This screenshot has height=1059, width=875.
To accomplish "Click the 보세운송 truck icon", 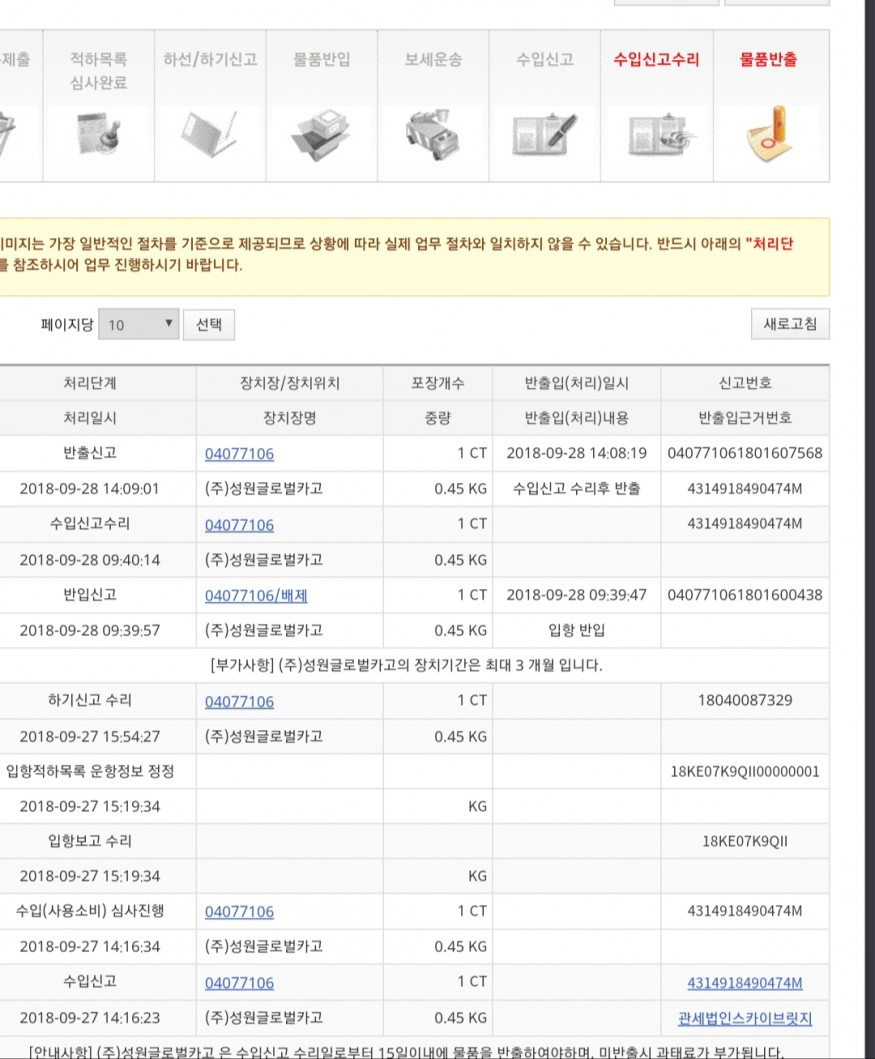I will (433, 132).
